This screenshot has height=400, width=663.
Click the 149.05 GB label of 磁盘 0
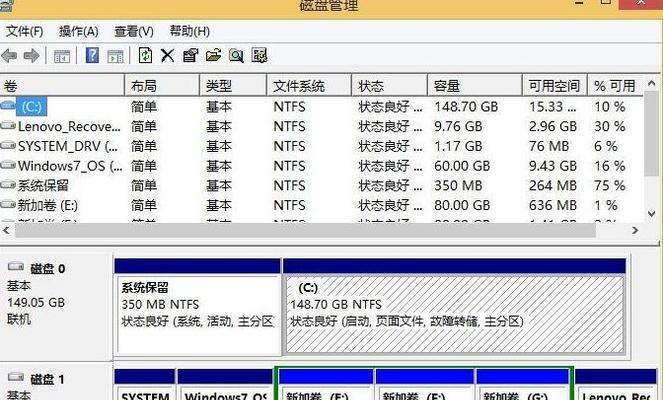pyautogui.click(x=36, y=303)
